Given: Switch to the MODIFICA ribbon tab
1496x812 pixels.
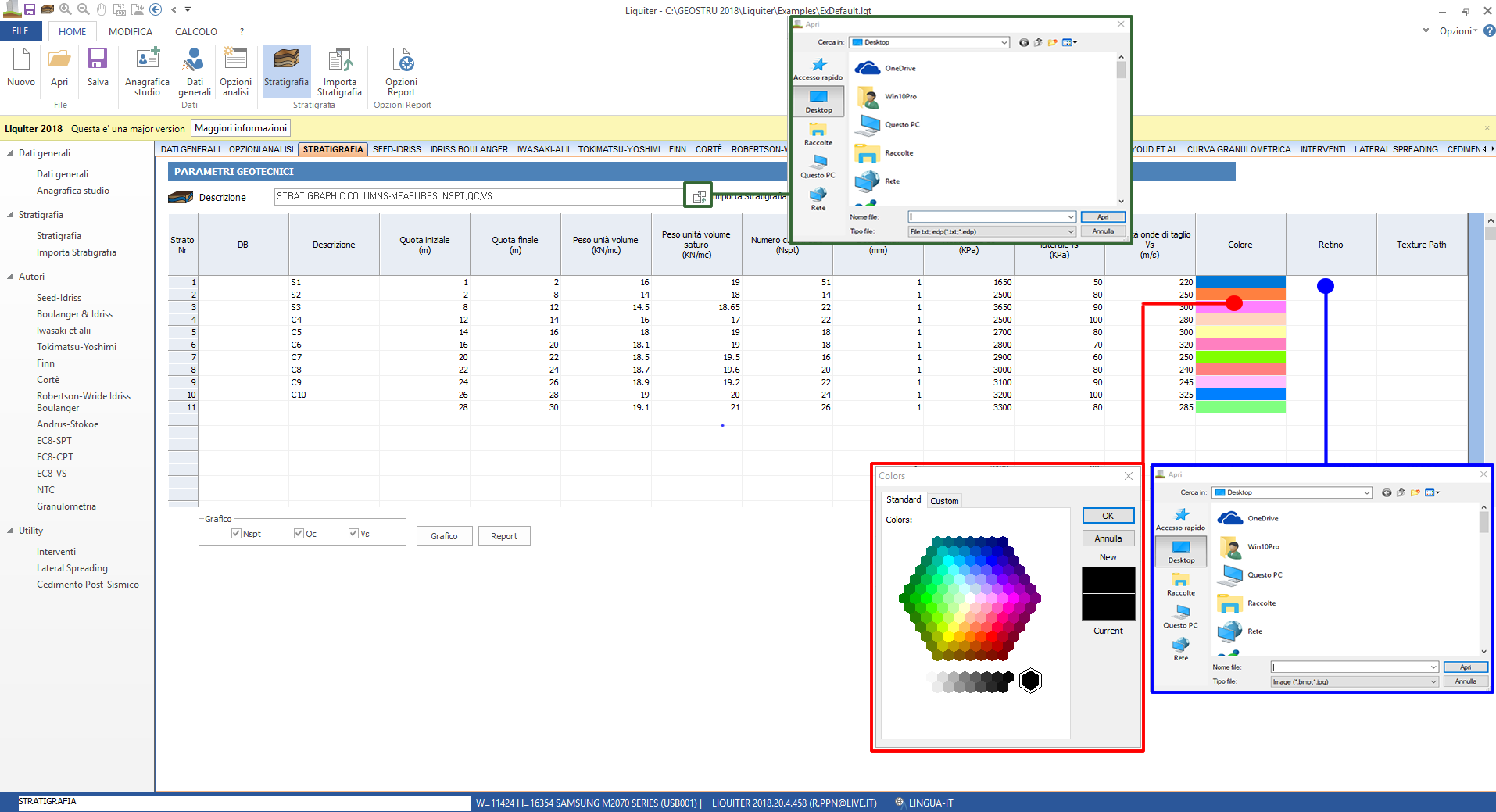Looking at the screenshot, I should [131, 31].
